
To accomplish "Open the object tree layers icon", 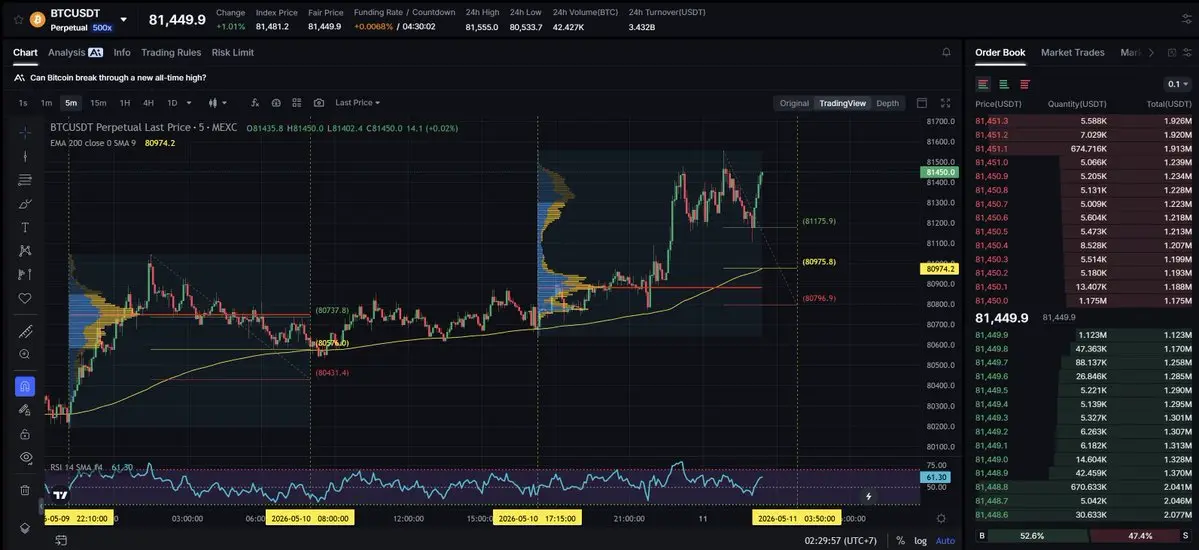I will (x=25, y=528).
